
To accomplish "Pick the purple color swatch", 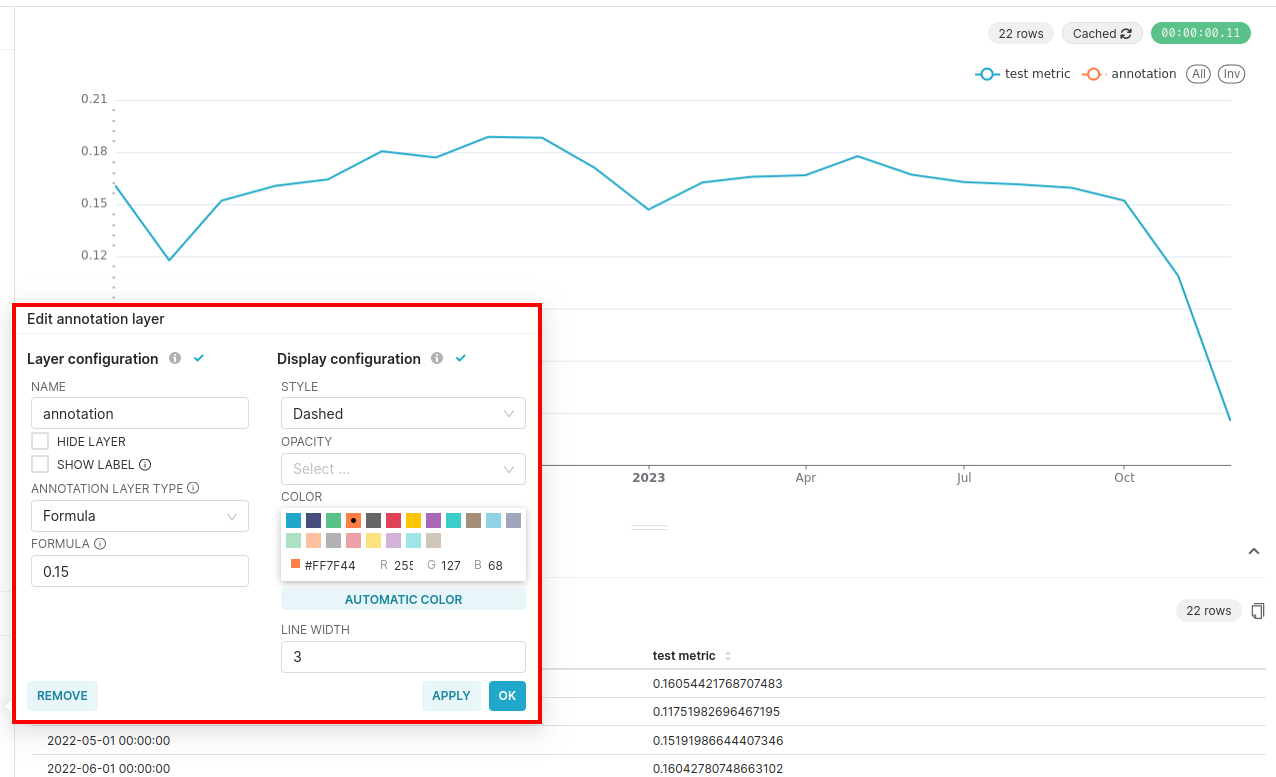I will point(433,520).
